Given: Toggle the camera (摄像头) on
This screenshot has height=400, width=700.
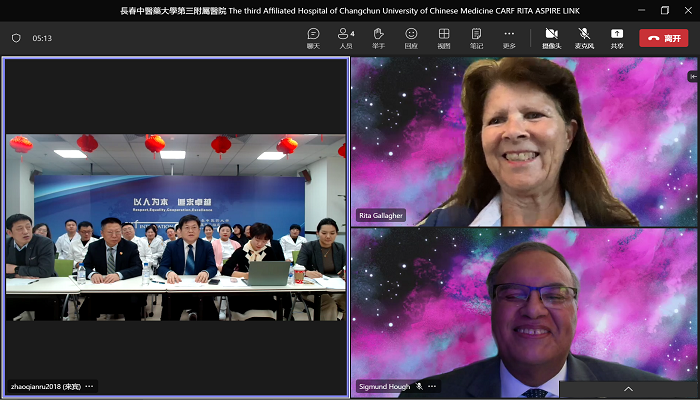Looking at the screenshot, I should (x=551, y=38).
